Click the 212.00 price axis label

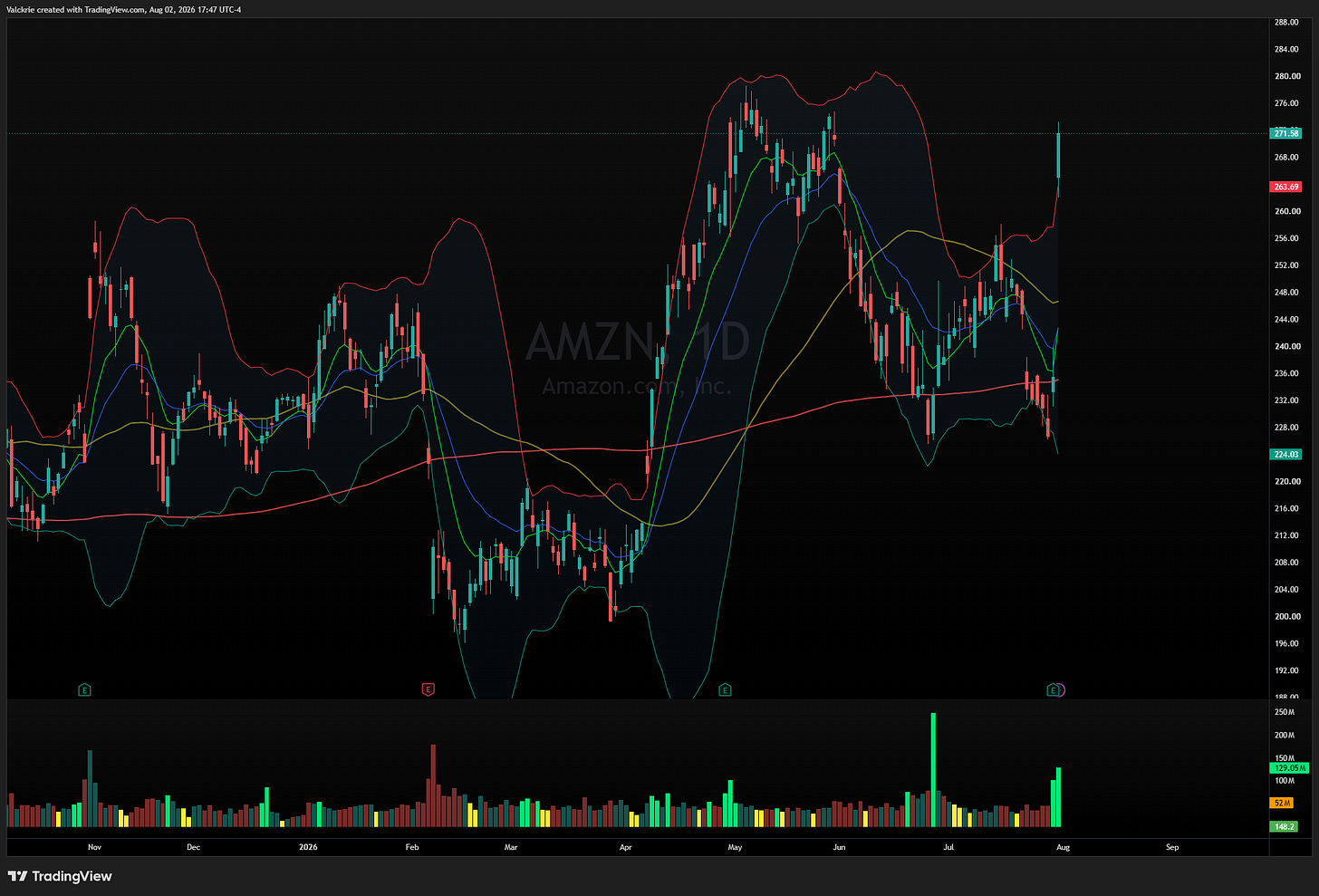[1286, 535]
